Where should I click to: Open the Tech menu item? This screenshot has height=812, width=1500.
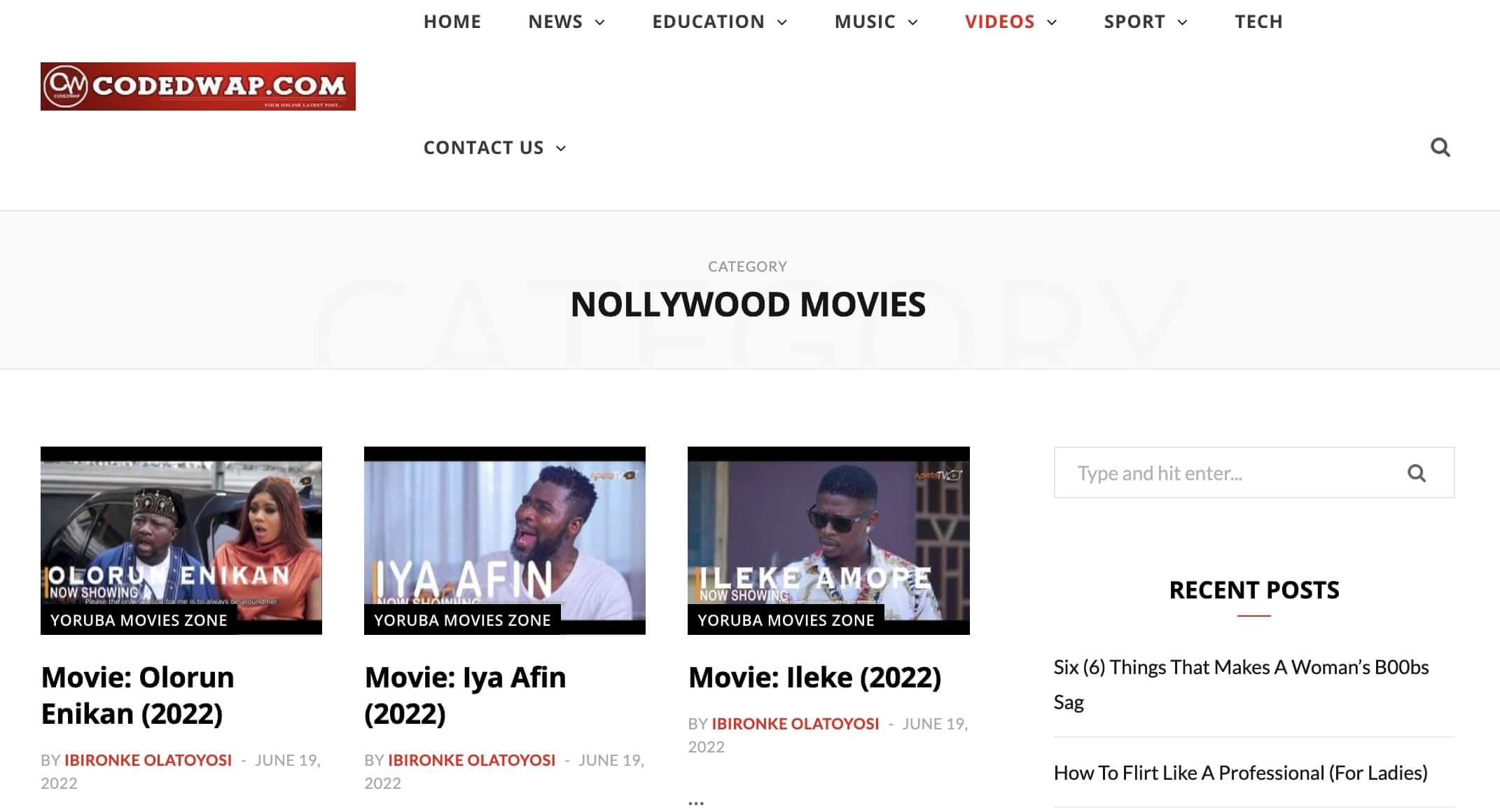(1258, 22)
